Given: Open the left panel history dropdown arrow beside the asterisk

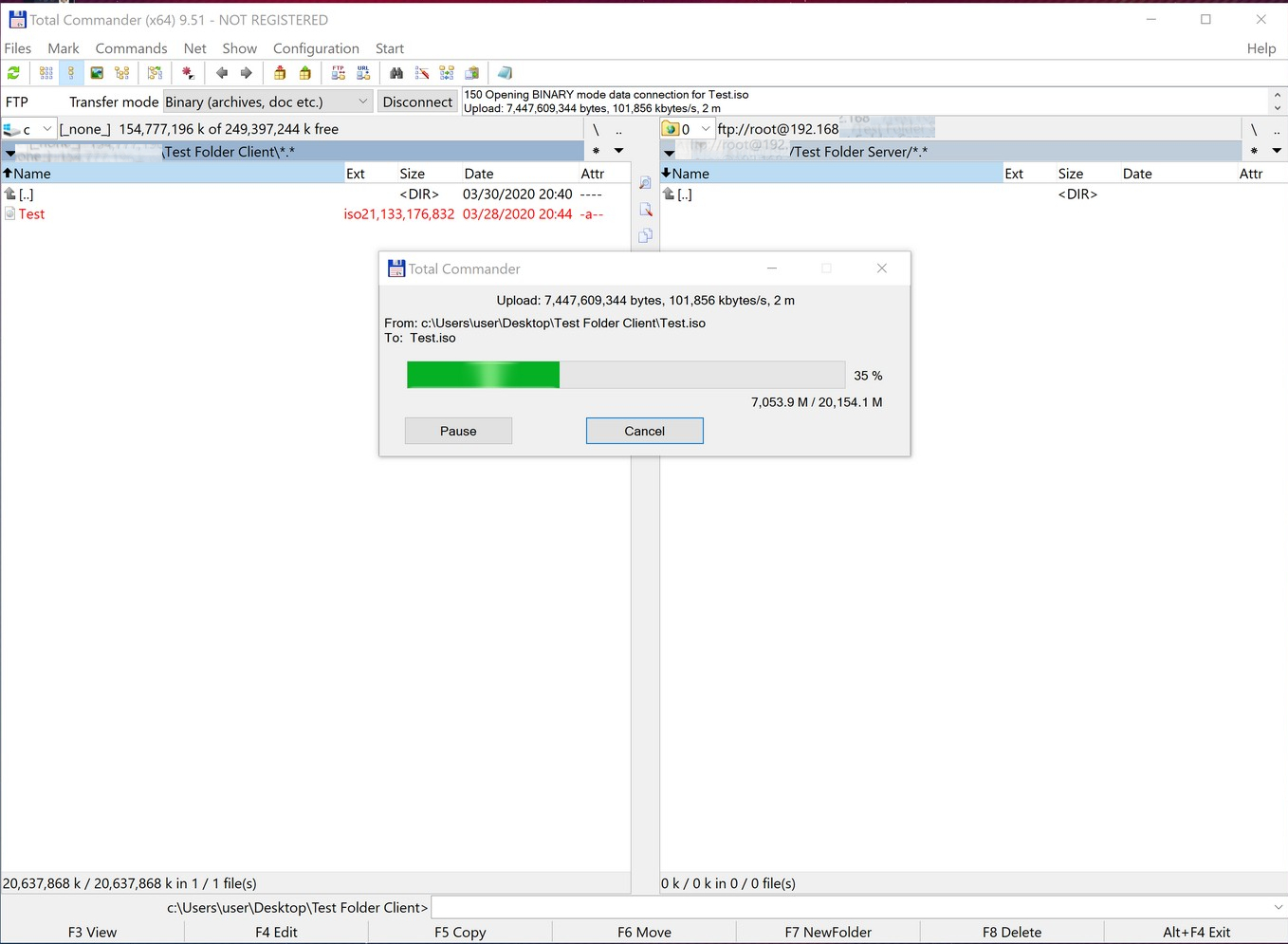Looking at the screenshot, I should (x=618, y=151).
